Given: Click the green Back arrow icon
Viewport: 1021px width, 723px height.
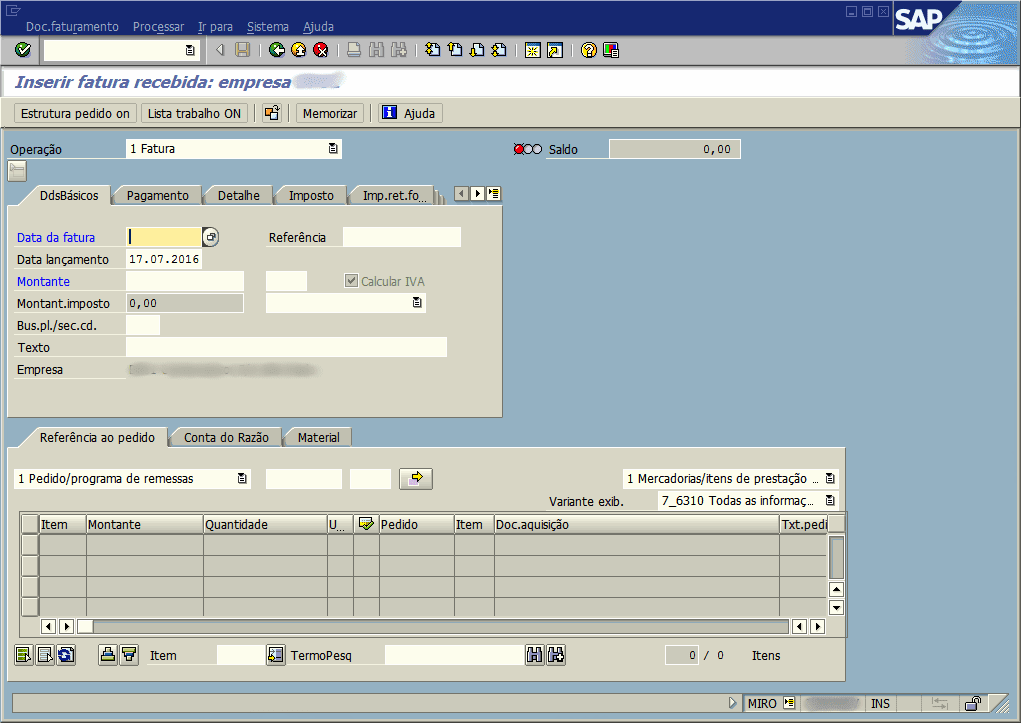Looking at the screenshot, I should (277, 50).
